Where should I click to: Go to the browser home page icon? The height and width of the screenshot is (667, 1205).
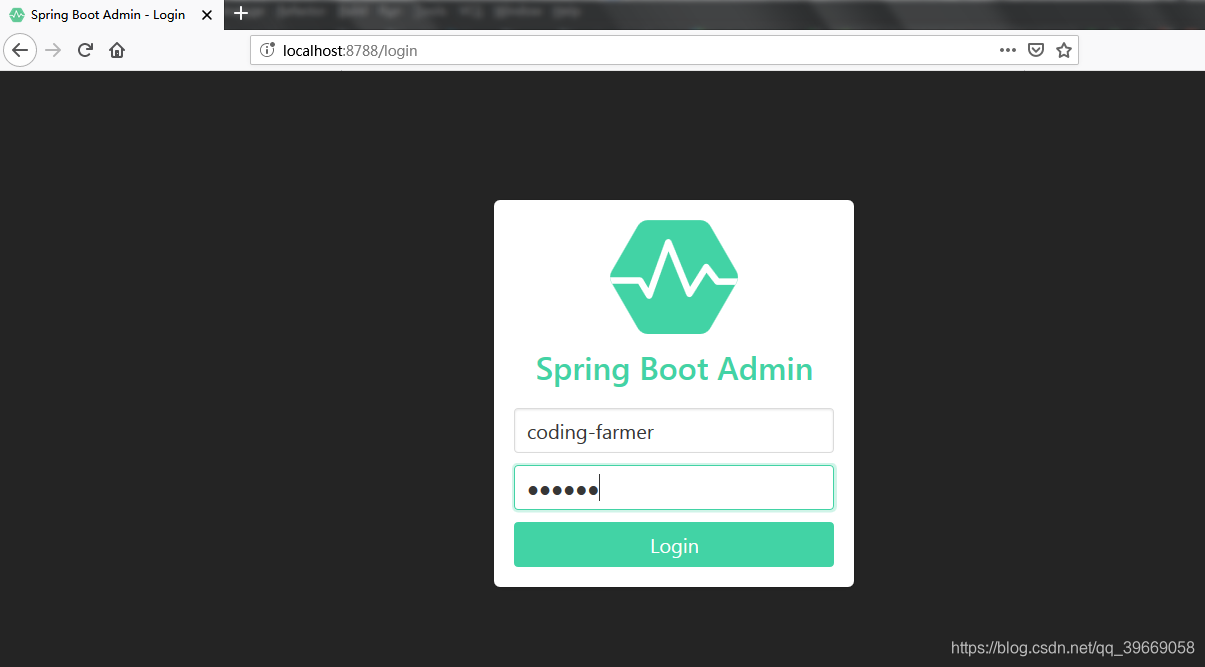click(x=117, y=50)
